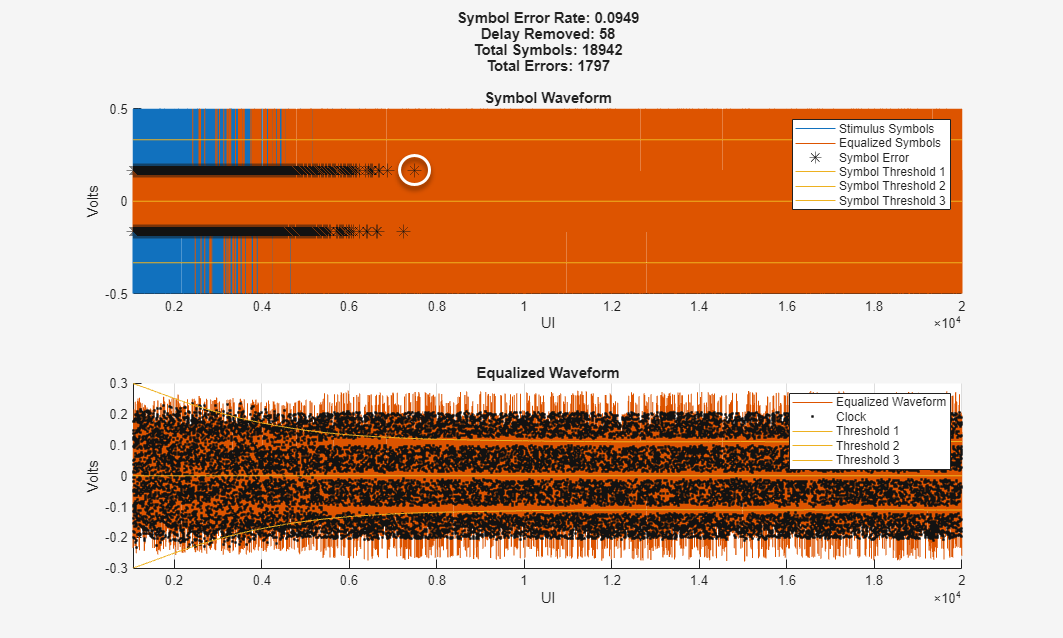This screenshot has height=638, width=1063.
Task: Select Symbol Threshold 3 in legend
Action: [x=892, y=201]
